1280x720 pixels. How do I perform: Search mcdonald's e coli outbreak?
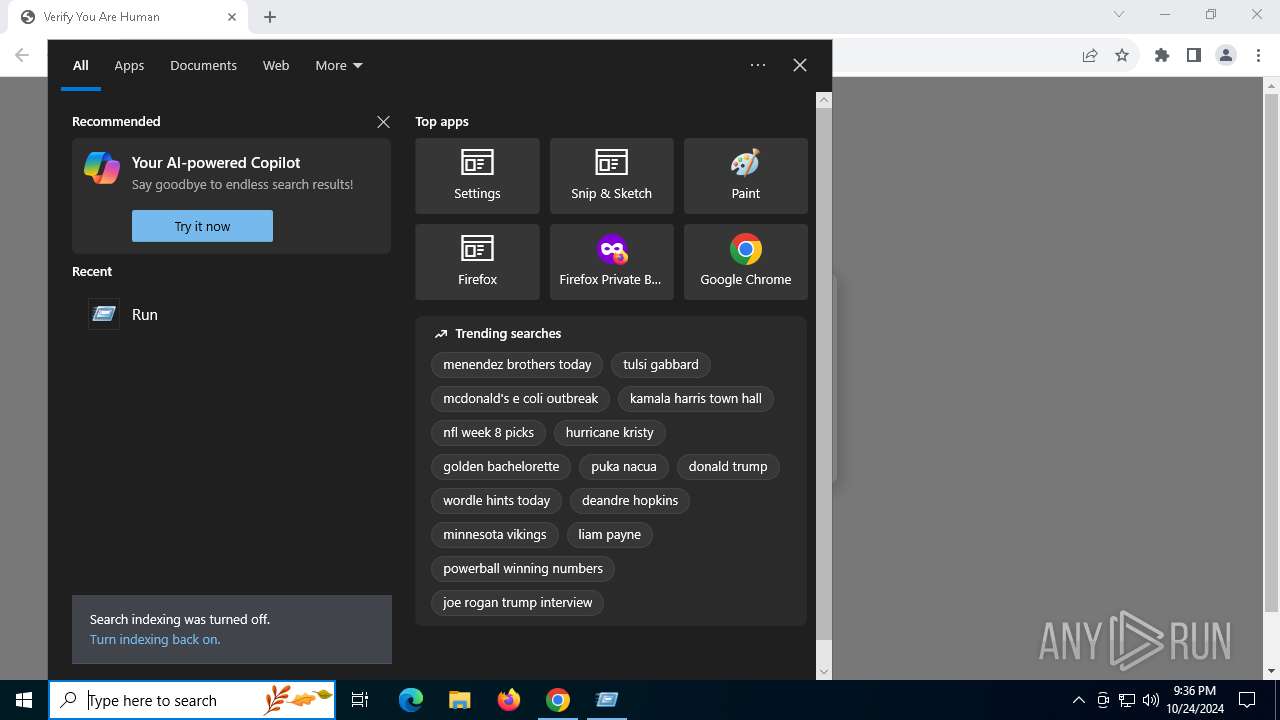tap(520, 399)
